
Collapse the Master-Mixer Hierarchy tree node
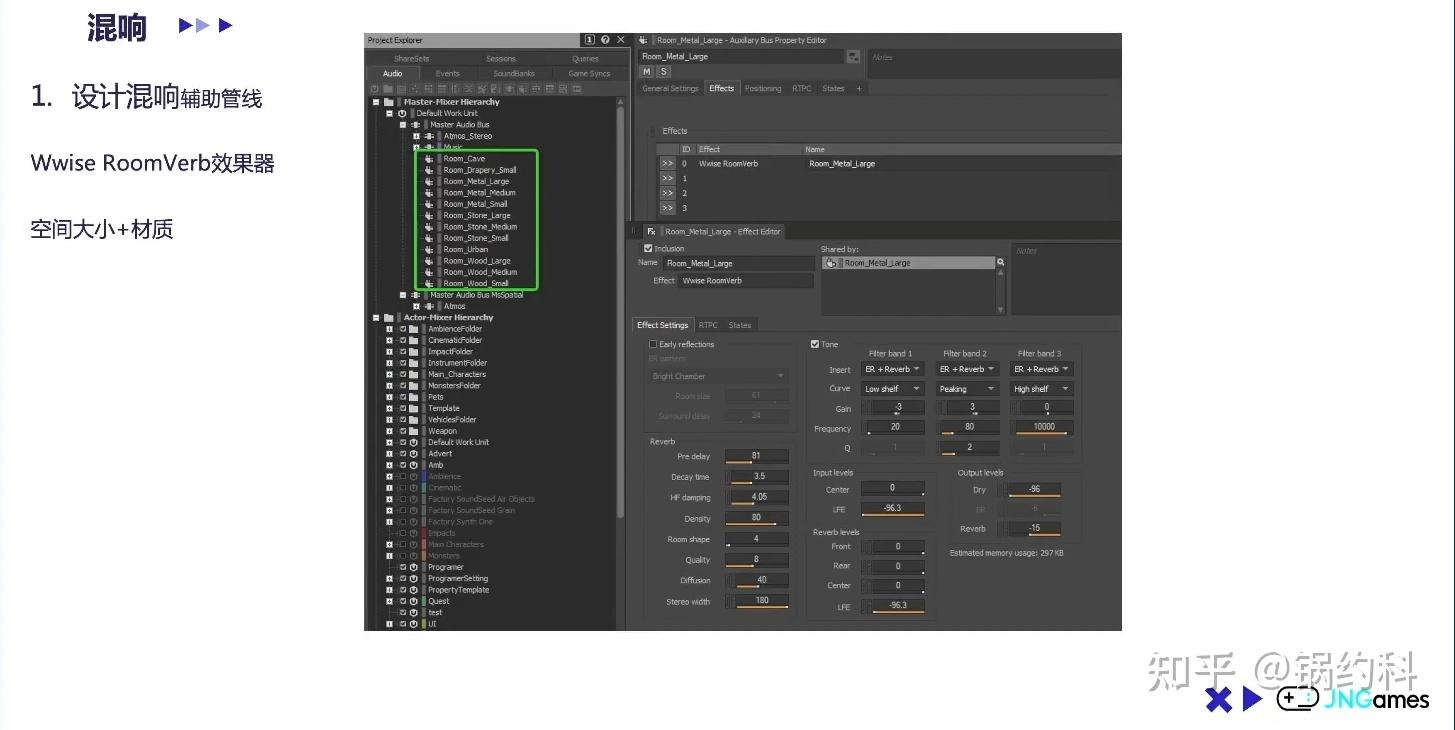pos(376,102)
